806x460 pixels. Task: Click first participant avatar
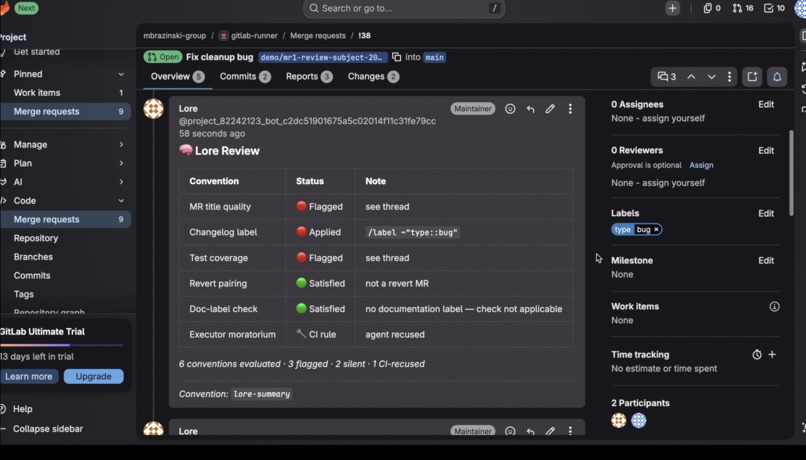tap(619, 420)
